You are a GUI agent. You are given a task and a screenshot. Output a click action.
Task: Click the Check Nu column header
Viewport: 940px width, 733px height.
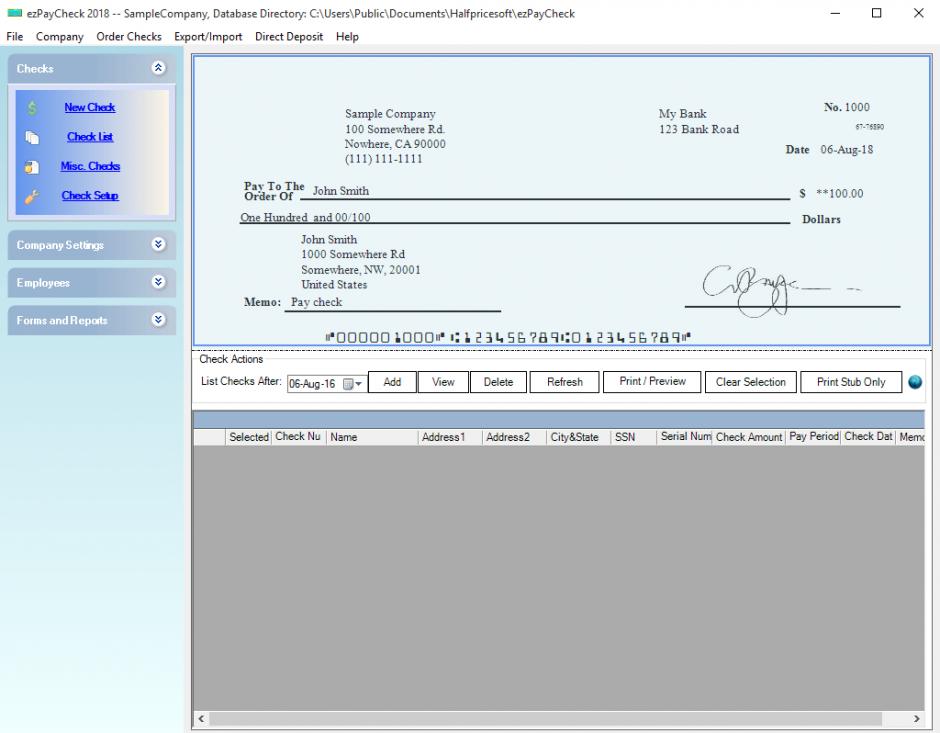pos(298,437)
